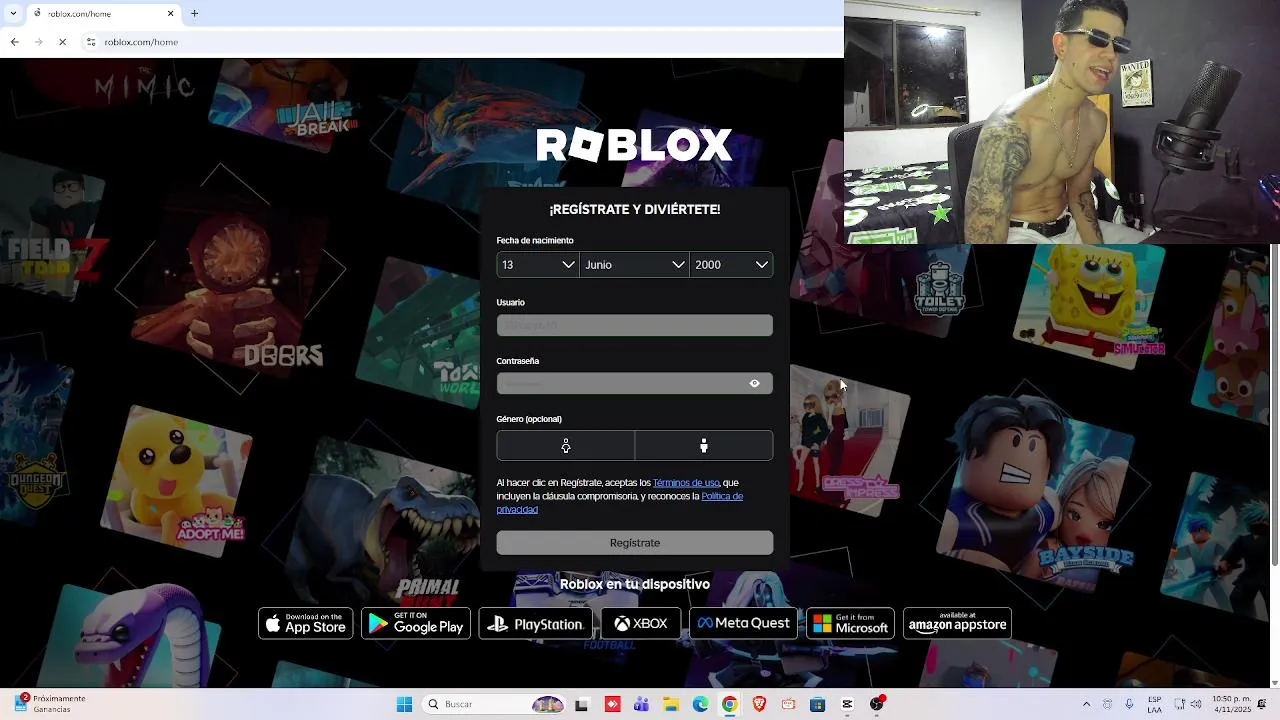Click the Amazon Appstore badge

(x=957, y=624)
